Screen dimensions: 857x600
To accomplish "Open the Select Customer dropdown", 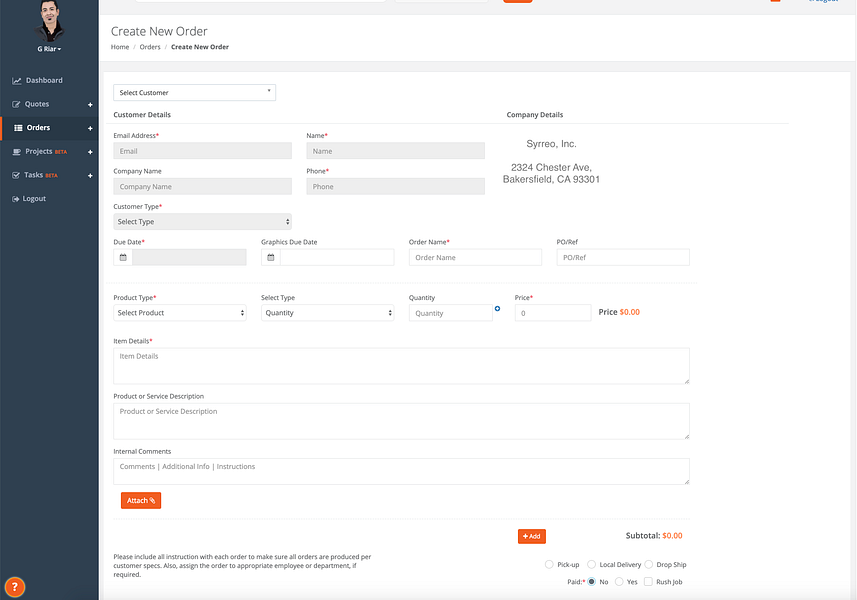I will click(195, 92).
